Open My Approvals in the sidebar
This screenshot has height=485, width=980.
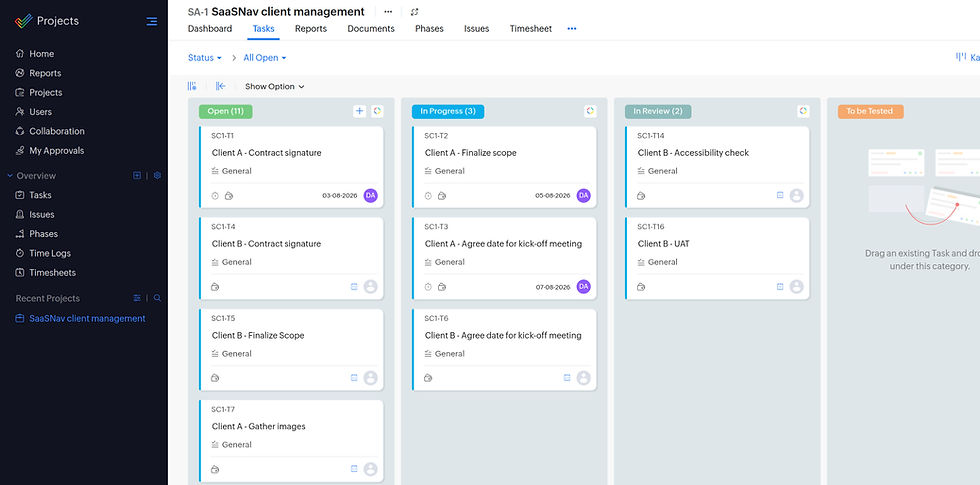point(56,151)
